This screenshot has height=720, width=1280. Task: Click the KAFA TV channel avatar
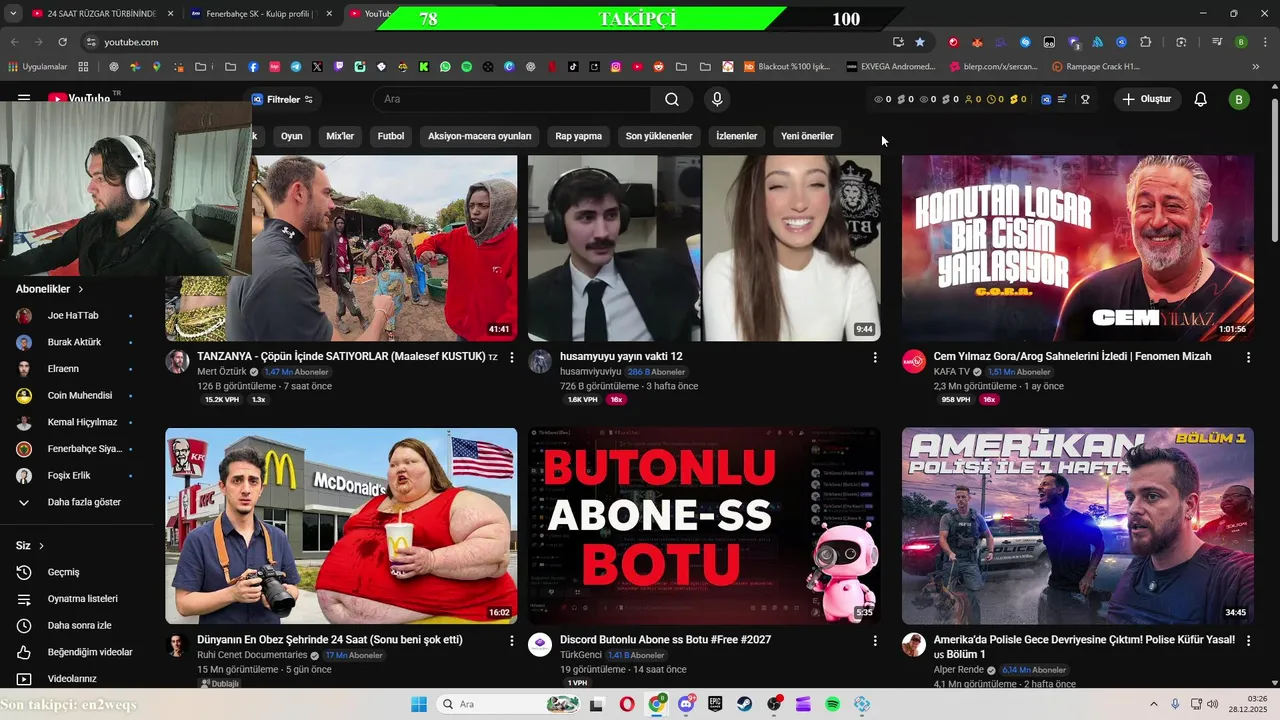tap(914, 361)
